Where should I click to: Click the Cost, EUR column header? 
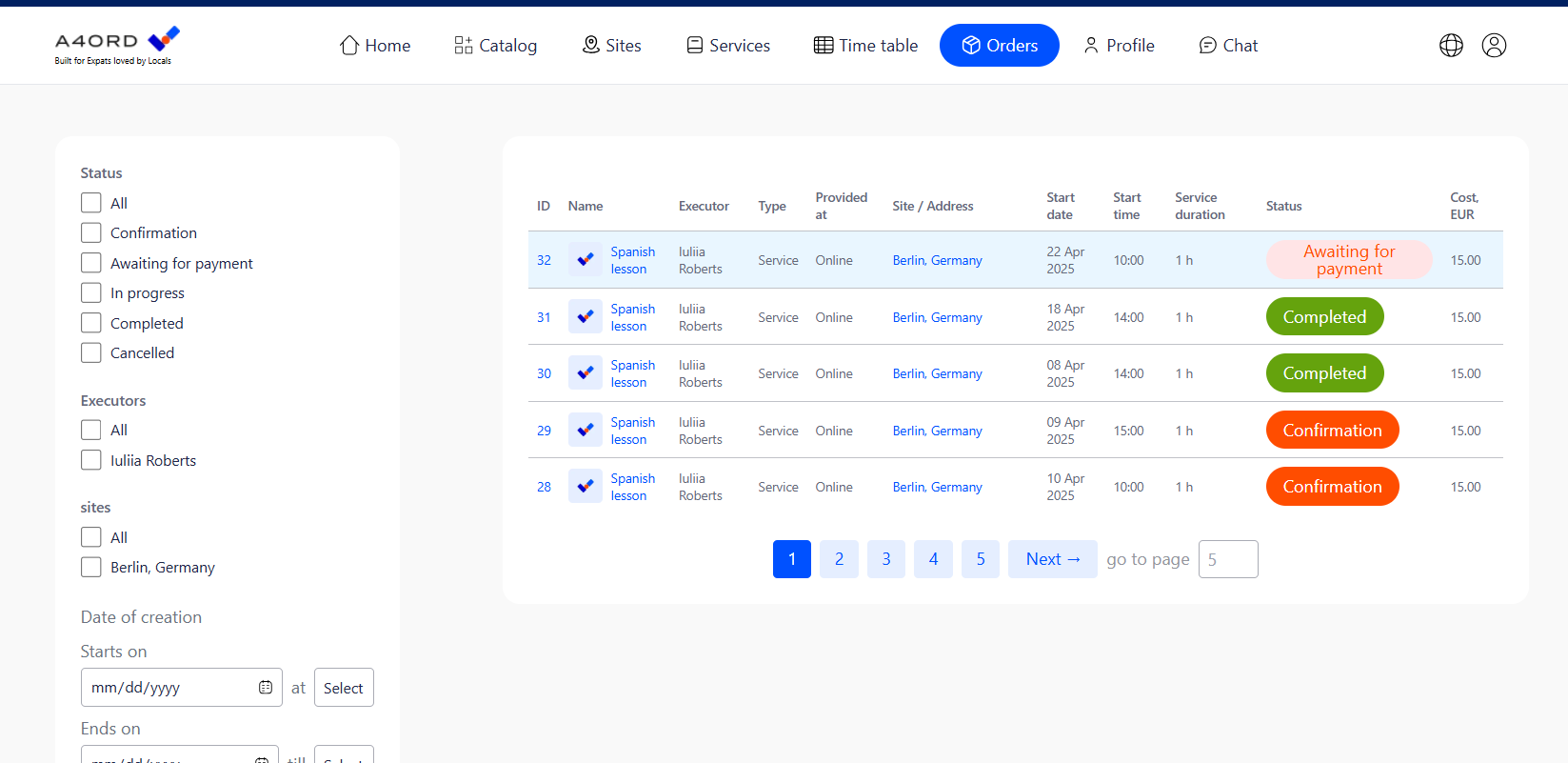tap(1464, 206)
